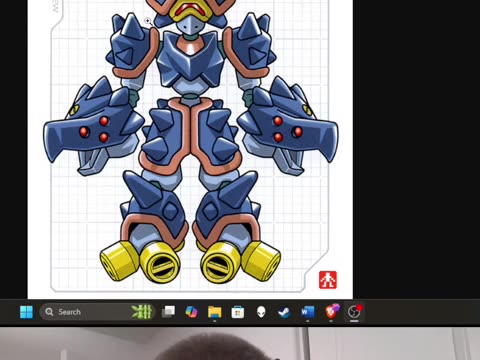Click the bamboo search highlight icon
The width and height of the screenshot is (480, 360).
[x=142, y=312]
